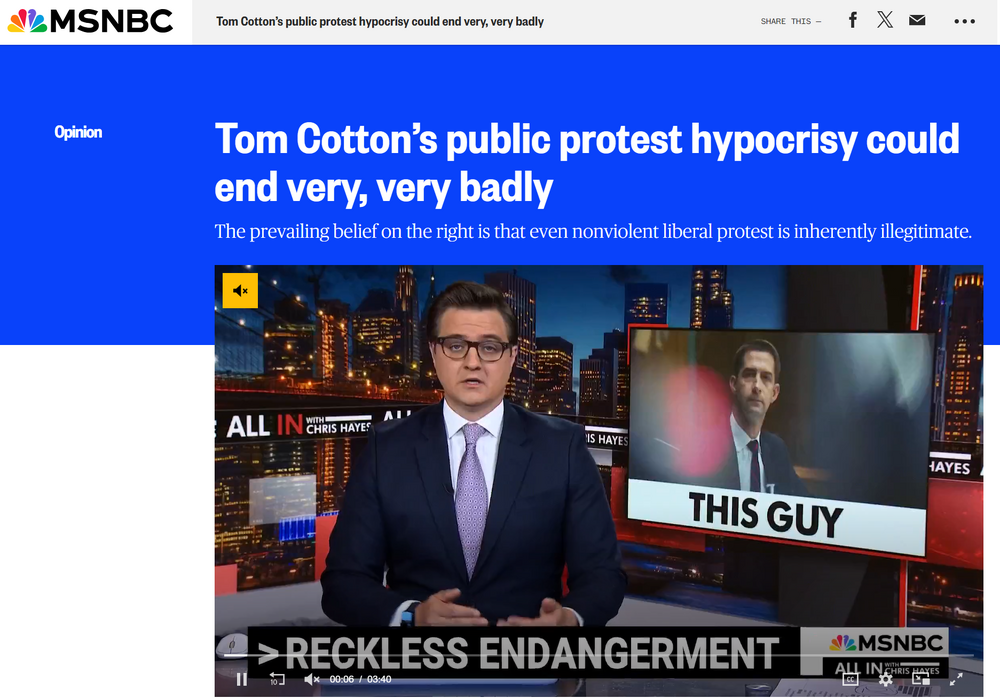Click the 'Share This' label in the header
The width and height of the screenshot is (1000, 698).
coord(790,21)
